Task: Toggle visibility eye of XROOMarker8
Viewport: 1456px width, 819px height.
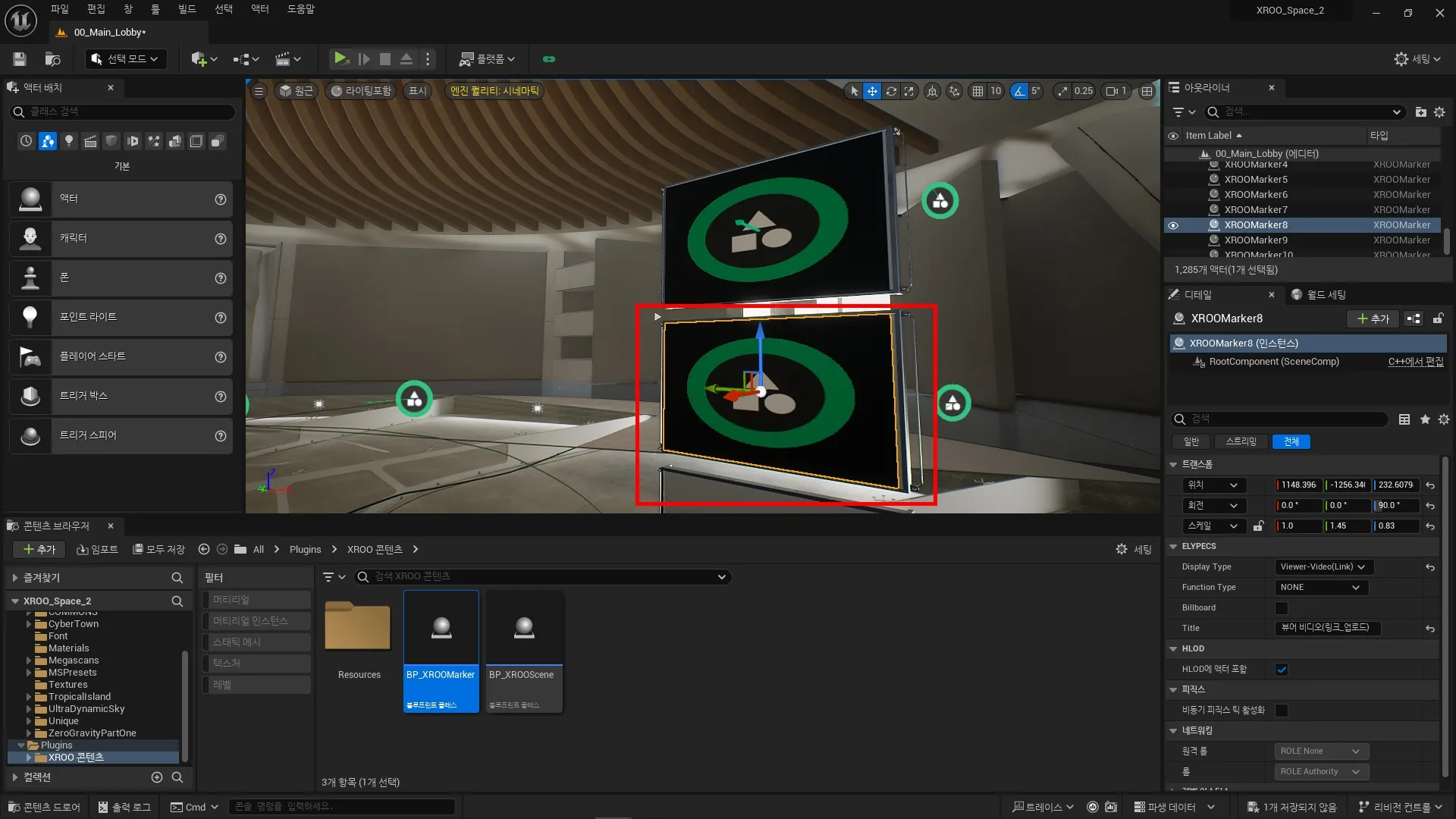Action: click(1173, 225)
